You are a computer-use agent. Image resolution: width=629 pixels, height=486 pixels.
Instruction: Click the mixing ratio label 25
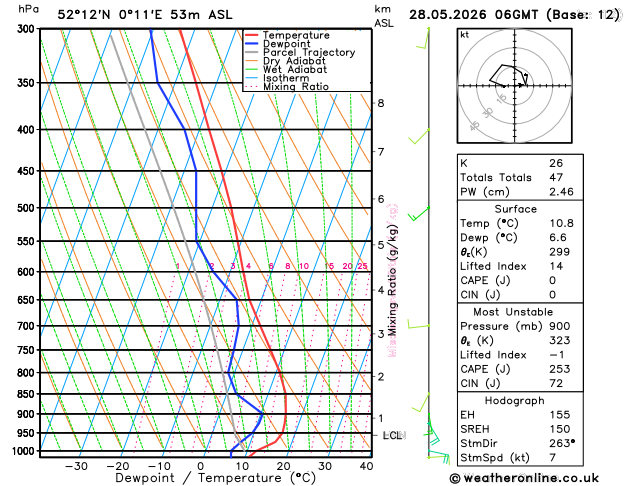363,266
